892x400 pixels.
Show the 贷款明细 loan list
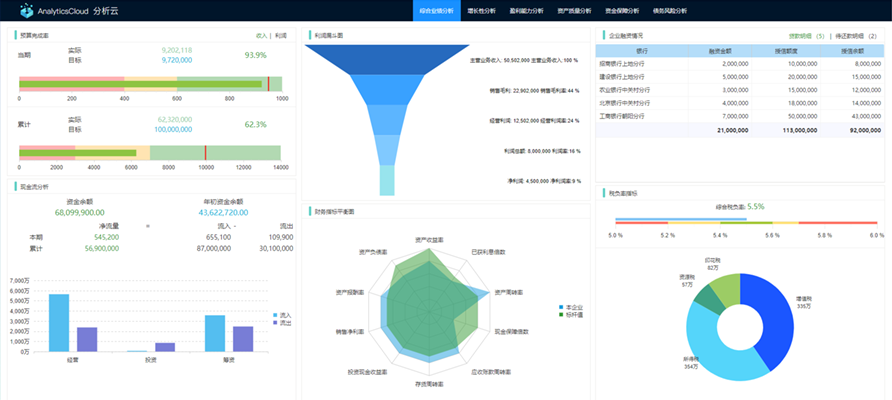805,35
